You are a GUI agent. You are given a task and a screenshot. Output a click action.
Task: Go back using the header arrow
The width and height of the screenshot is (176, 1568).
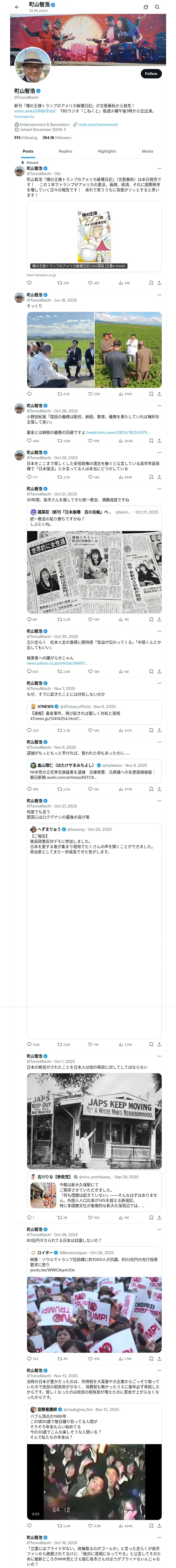pyautogui.click(x=17, y=7)
